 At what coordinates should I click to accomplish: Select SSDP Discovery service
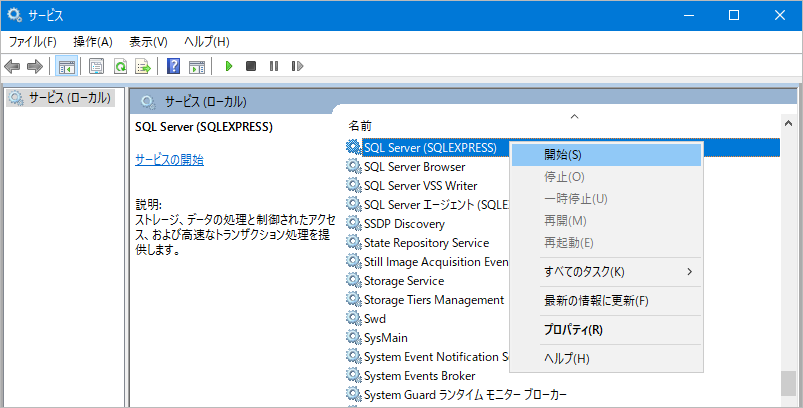[404, 224]
